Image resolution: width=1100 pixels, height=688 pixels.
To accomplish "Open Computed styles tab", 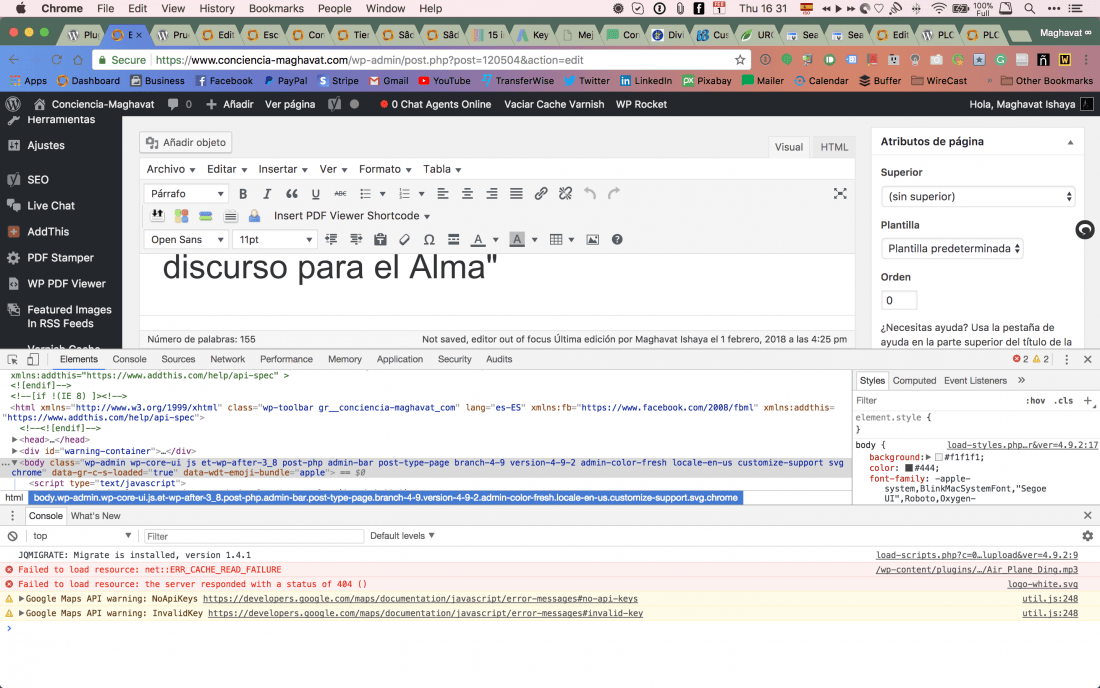I will pos(914,381).
